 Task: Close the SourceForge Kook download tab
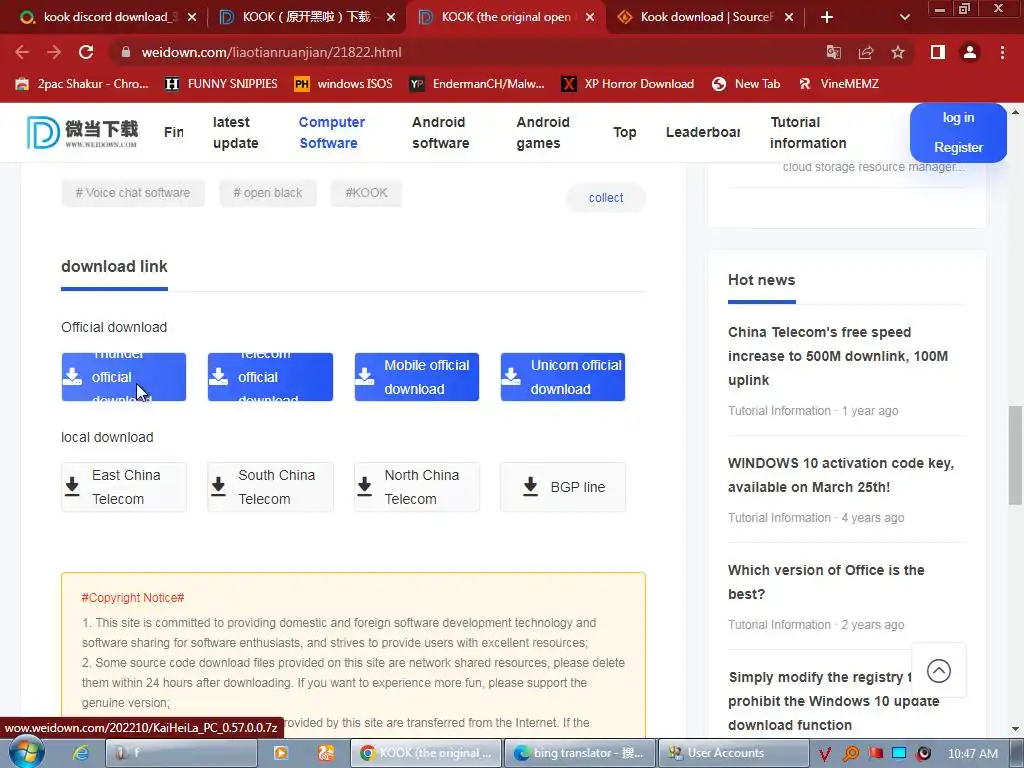tap(789, 17)
